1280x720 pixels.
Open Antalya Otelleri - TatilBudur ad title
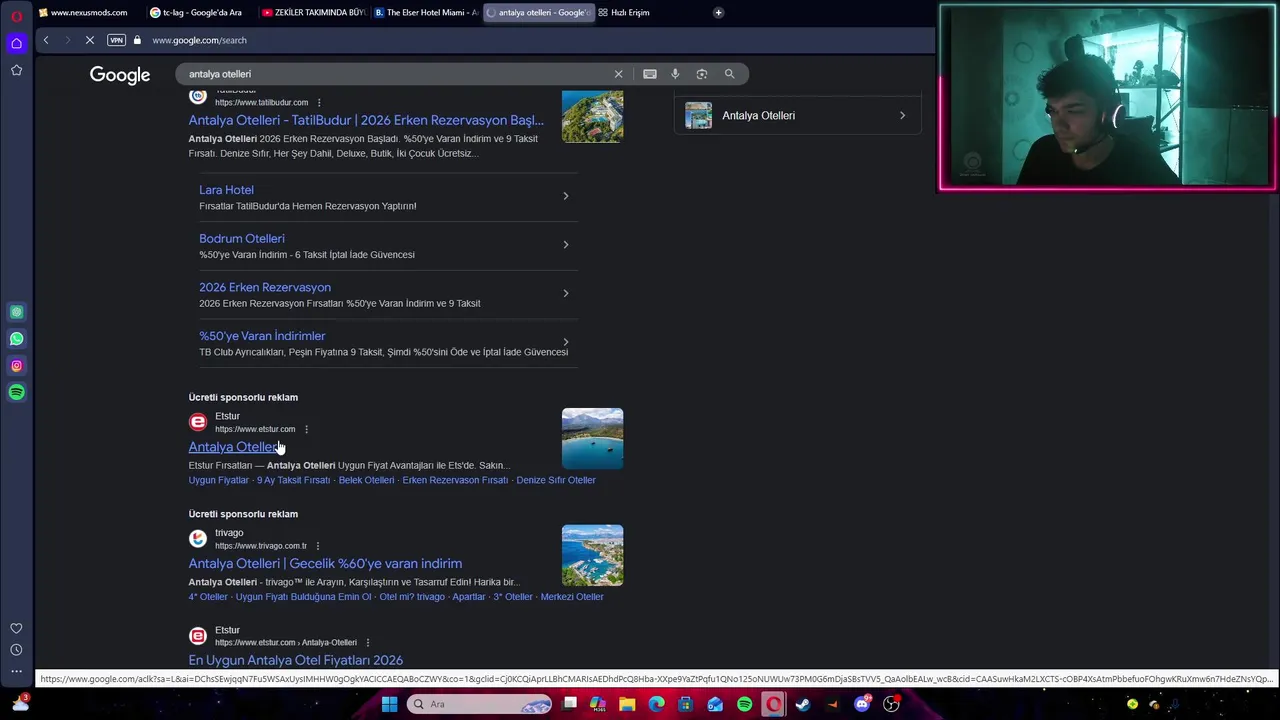[x=366, y=120]
